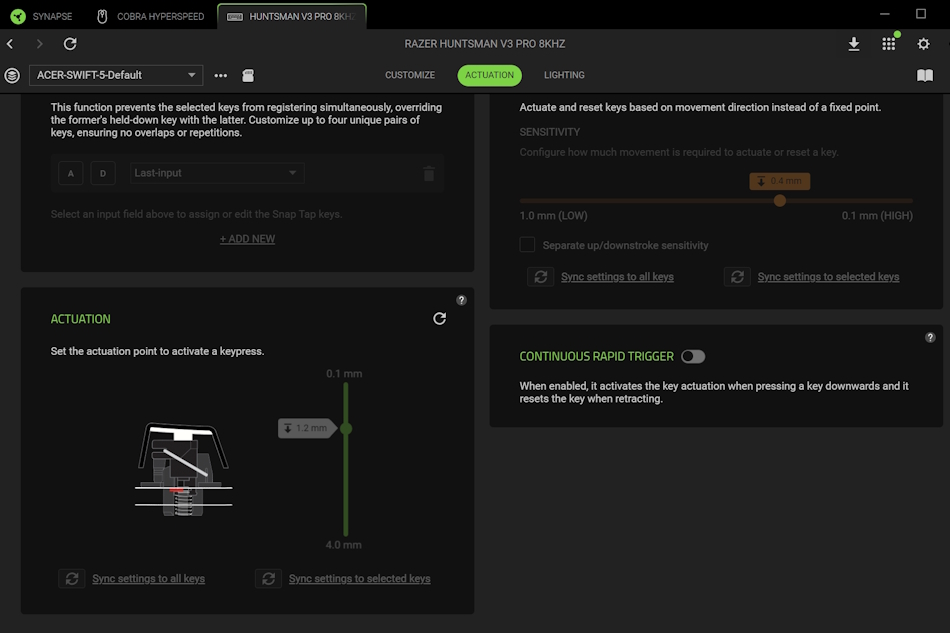The width and height of the screenshot is (950, 633).
Task: Click the 1.0 mm (LOW) sensitivity label
Action: [553, 216]
